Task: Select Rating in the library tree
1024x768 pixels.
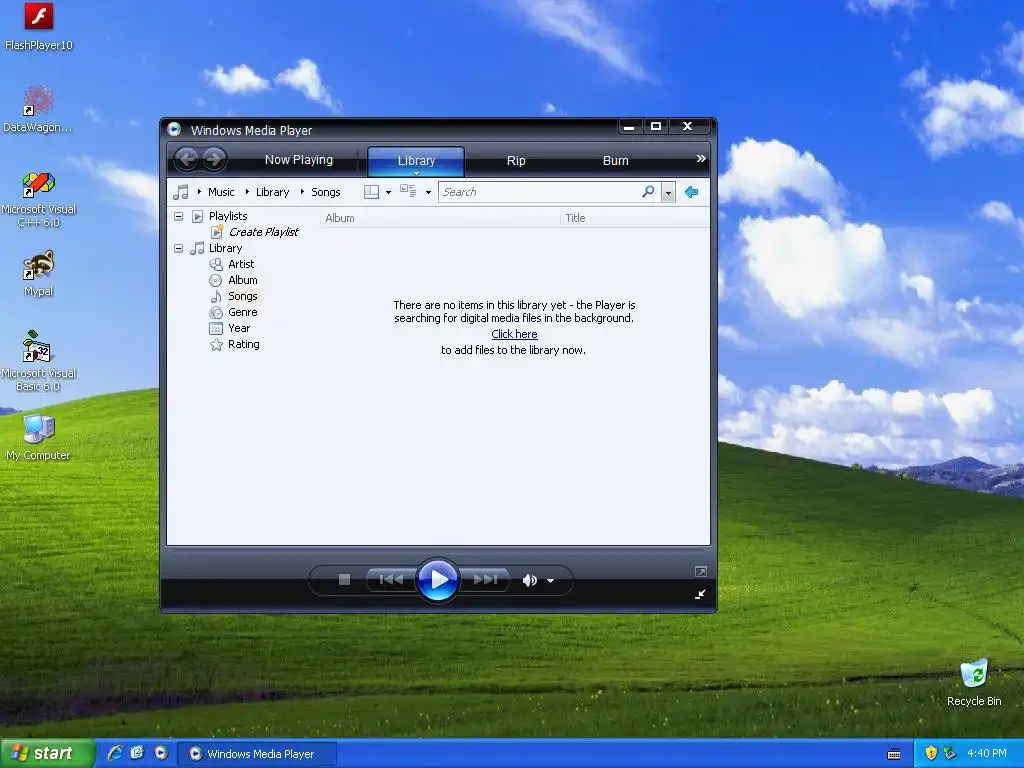Action: click(x=244, y=344)
